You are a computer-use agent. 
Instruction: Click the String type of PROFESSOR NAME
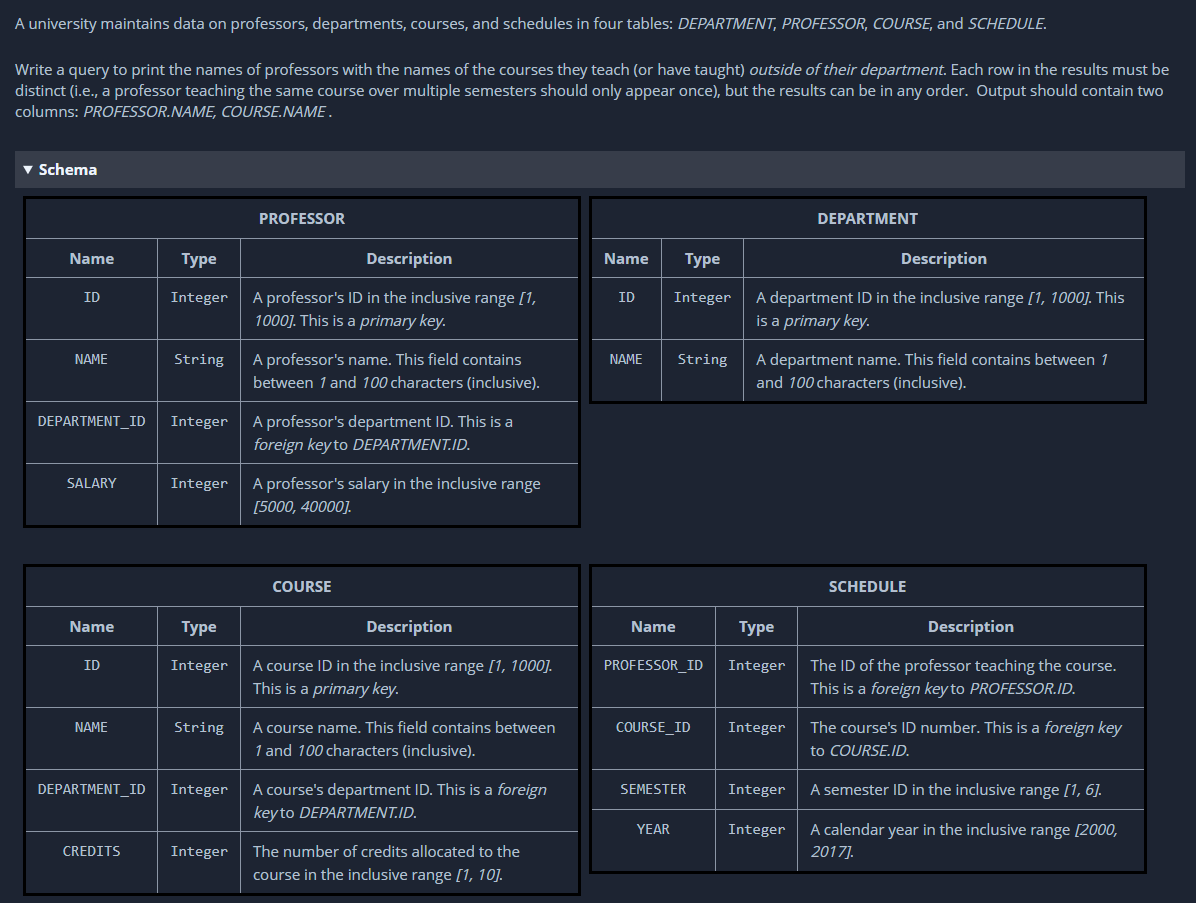pyautogui.click(x=199, y=359)
